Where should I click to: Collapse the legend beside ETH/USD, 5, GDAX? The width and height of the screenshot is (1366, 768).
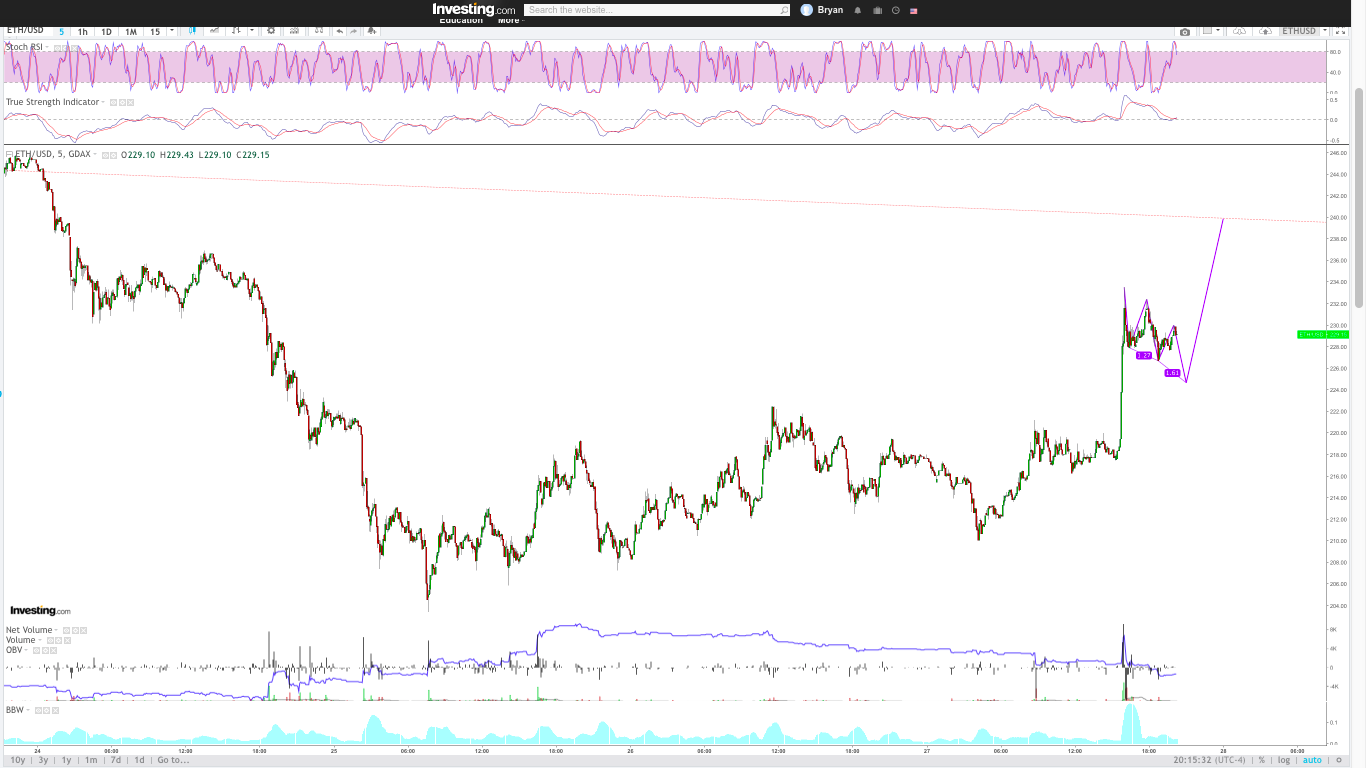[x=9, y=154]
